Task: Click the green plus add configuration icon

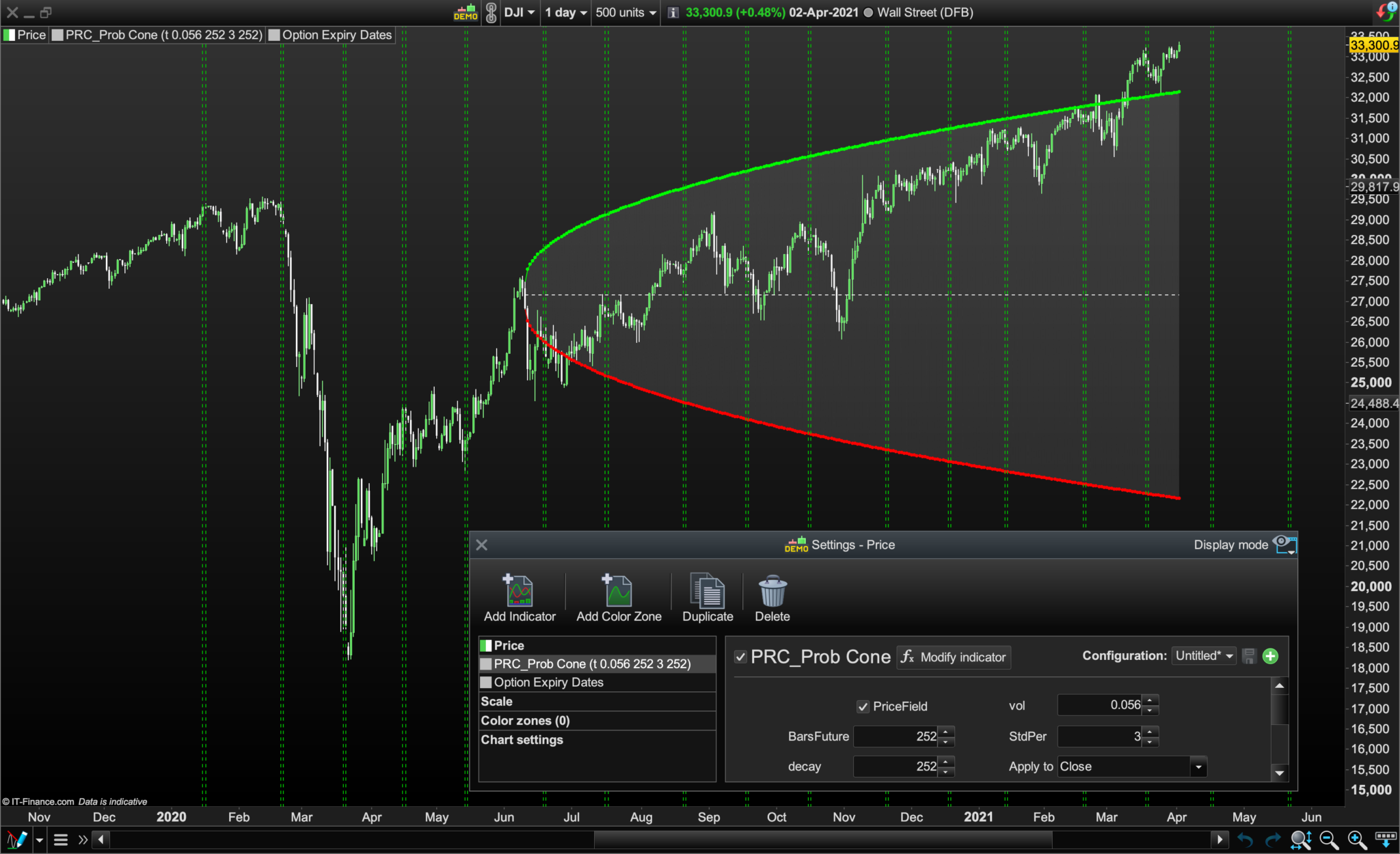Action: pyautogui.click(x=1270, y=657)
